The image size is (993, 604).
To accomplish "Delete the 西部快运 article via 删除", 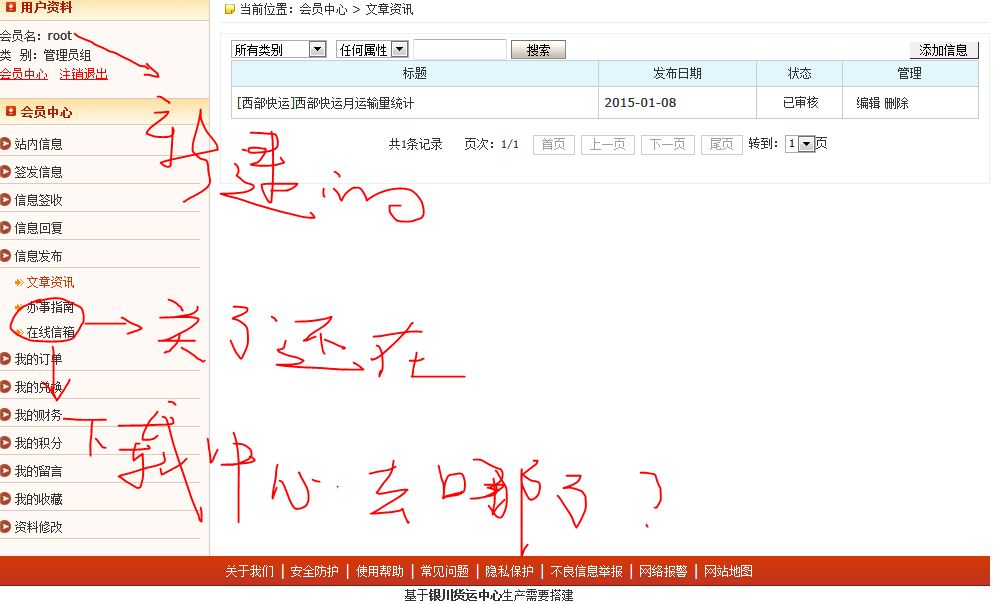I will point(896,103).
